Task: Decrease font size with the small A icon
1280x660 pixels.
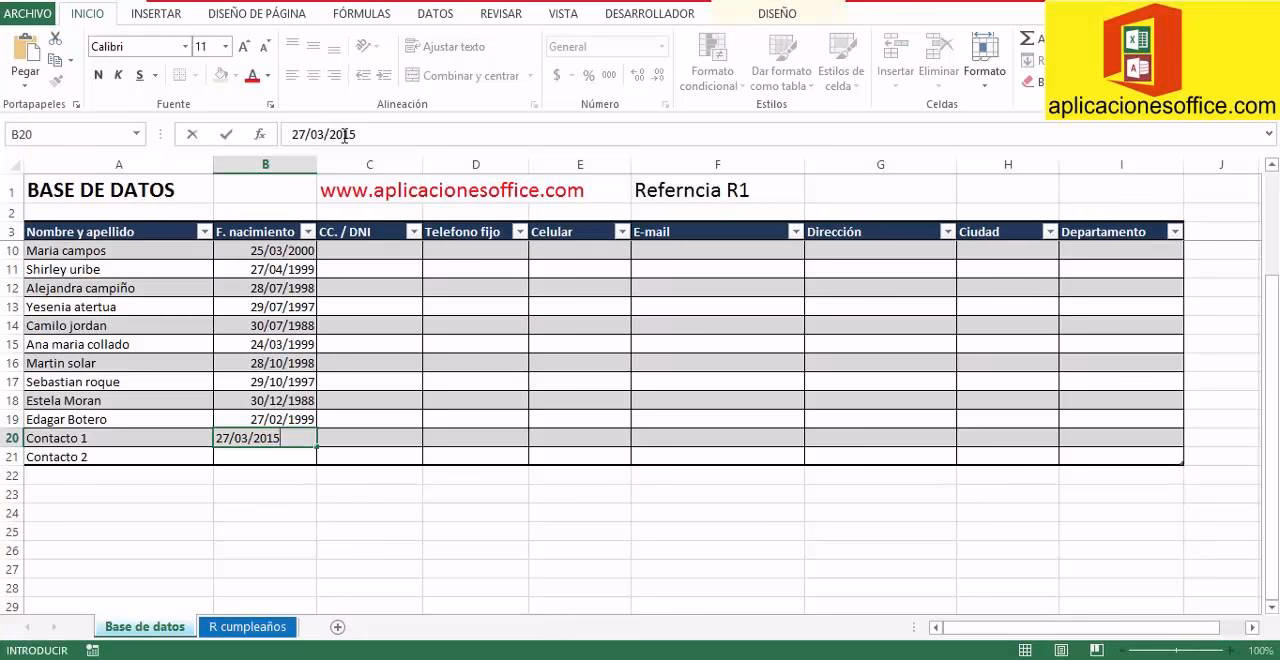Action: (264, 46)
